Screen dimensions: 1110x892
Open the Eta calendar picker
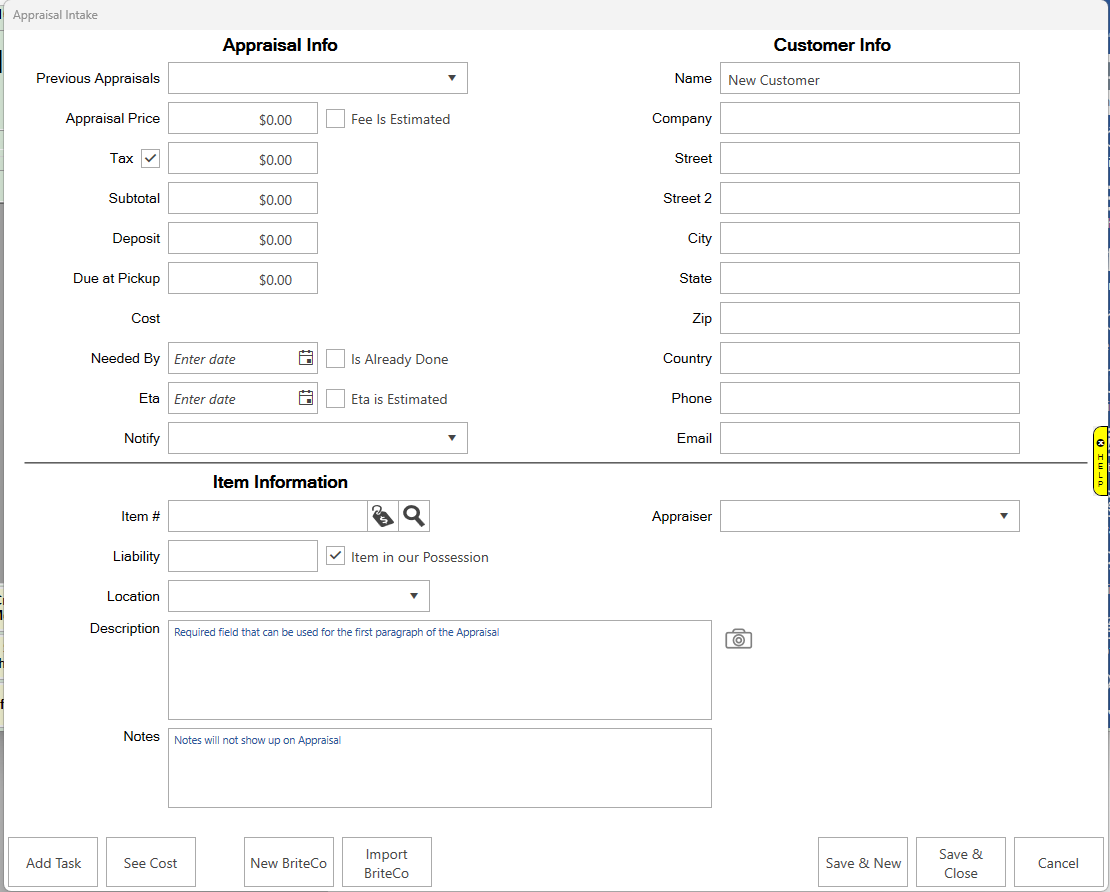pyautogui.click(x=306, y=398)
